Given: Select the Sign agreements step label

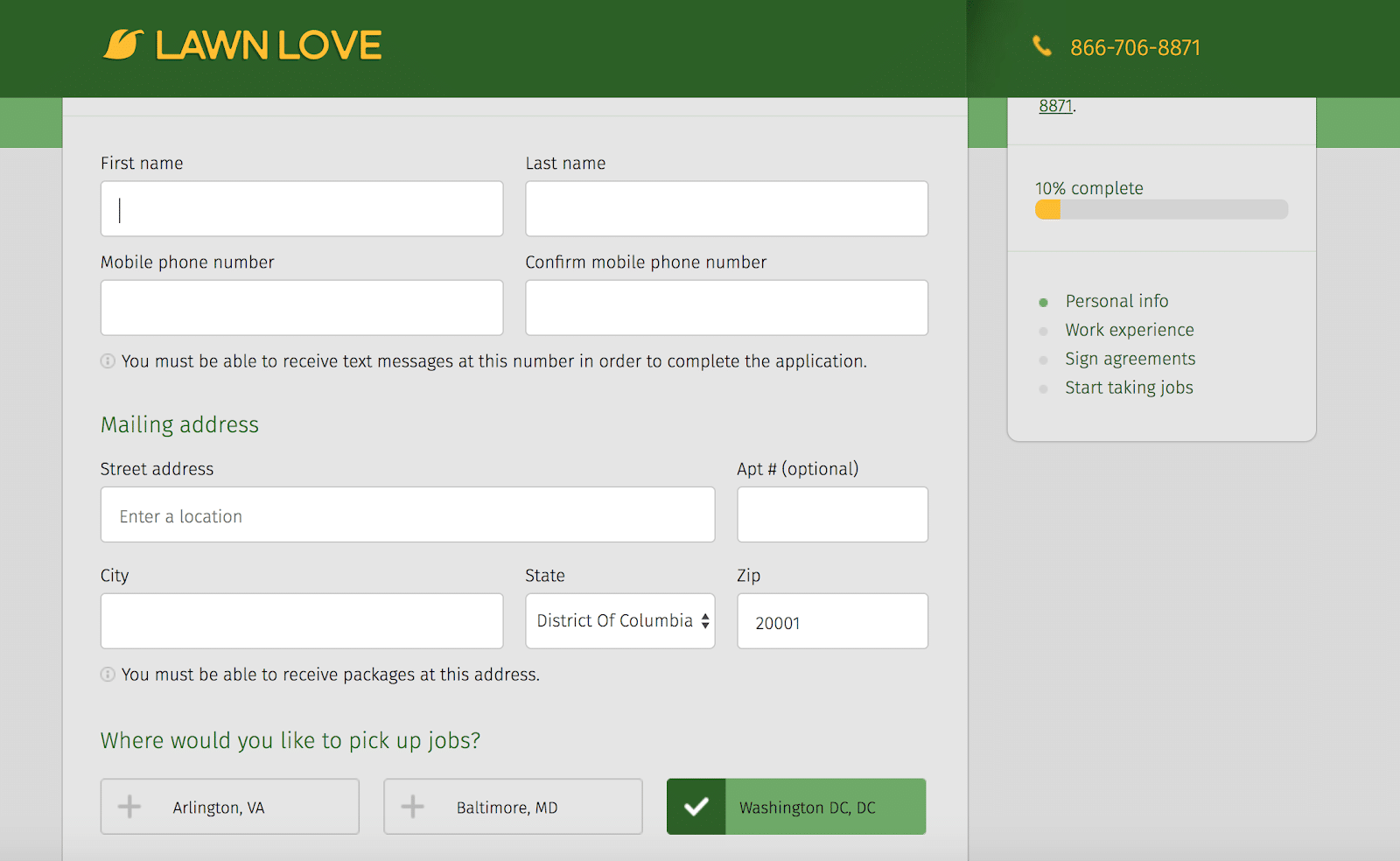Looking at the screenshot, I should point(1130,359).
